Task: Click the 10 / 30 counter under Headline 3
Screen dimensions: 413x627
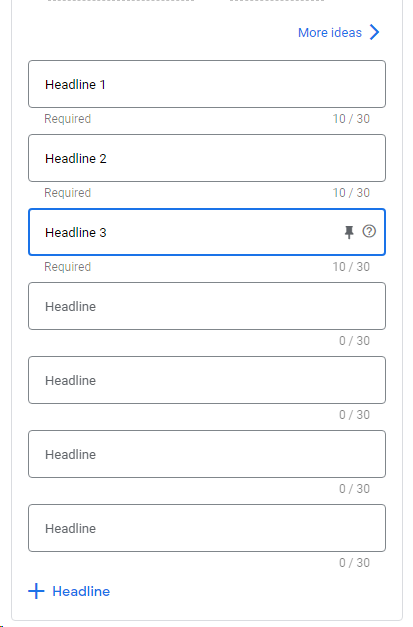Action: (351, 267)
